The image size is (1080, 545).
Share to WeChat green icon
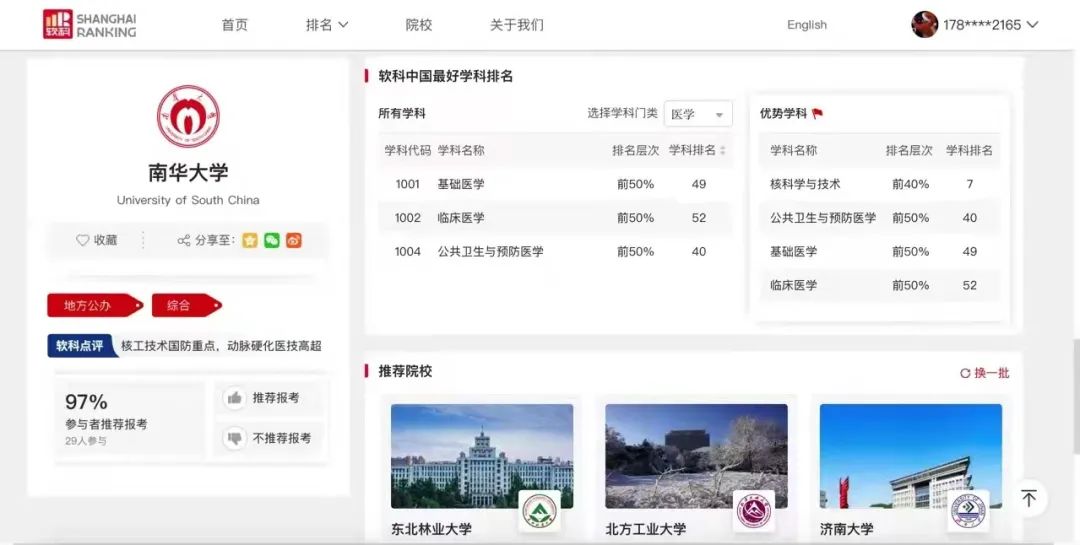click(x=272, y=240)
